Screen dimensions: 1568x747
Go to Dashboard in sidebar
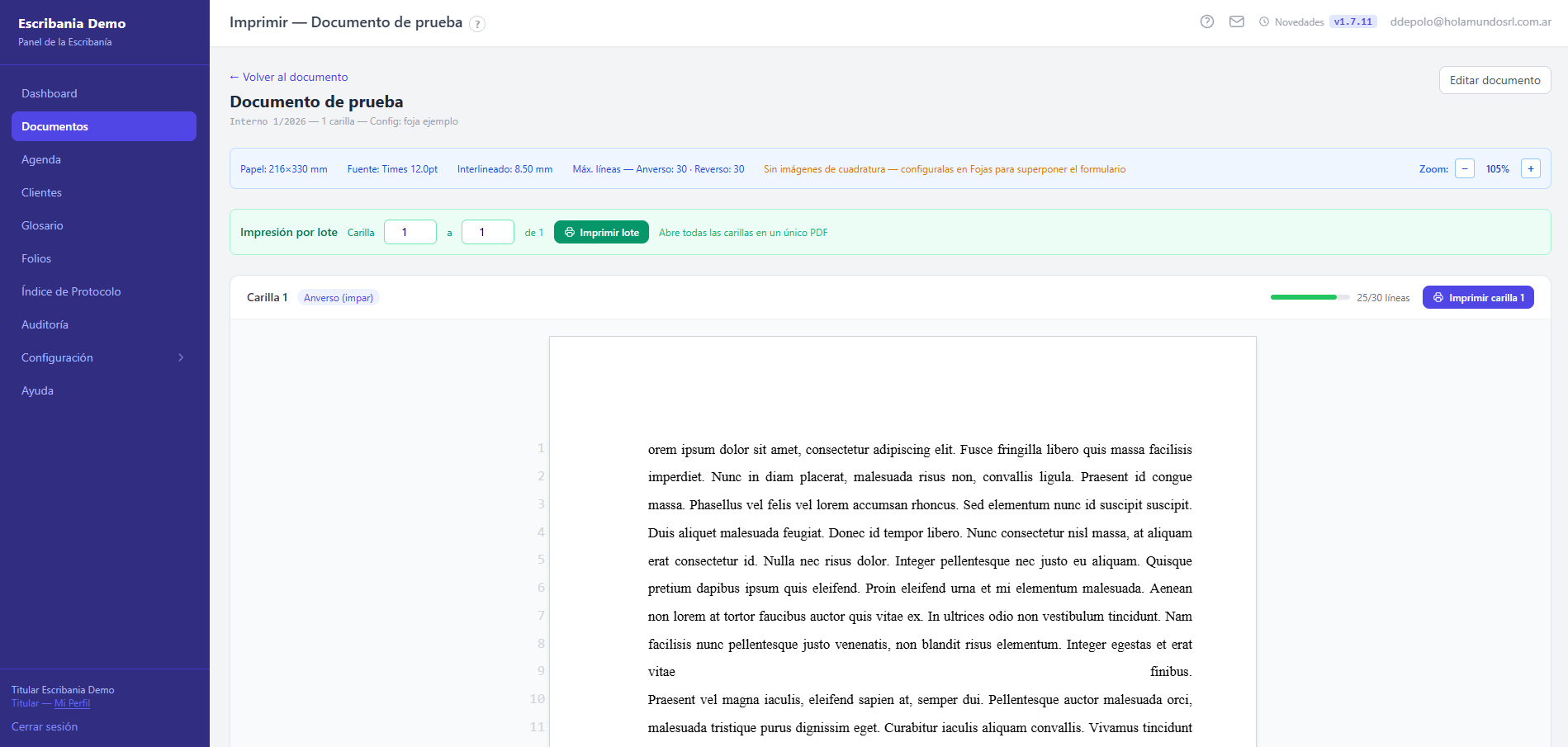pos(104,93)
